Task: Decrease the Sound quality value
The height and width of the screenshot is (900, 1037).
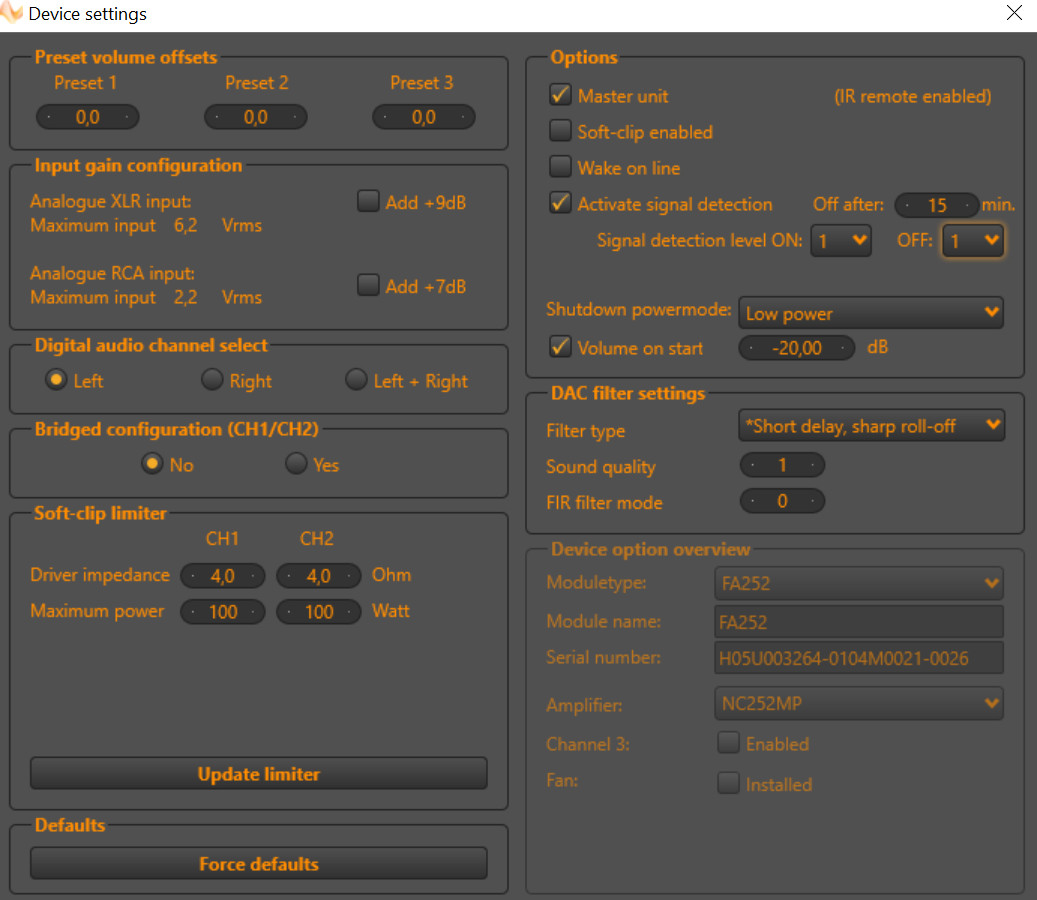Action: tap(752, 465)
